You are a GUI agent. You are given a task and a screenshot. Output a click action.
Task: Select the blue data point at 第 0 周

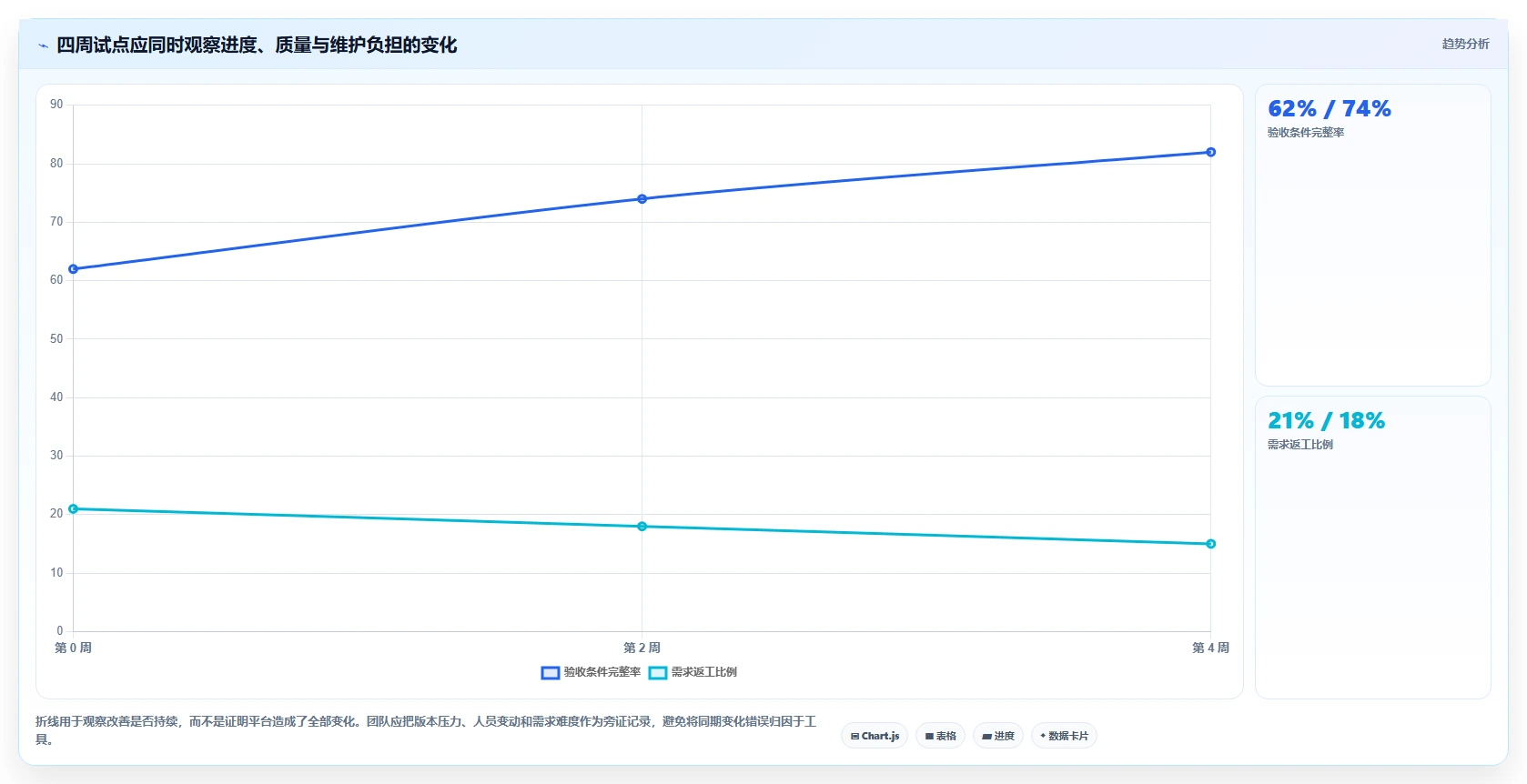74,269
